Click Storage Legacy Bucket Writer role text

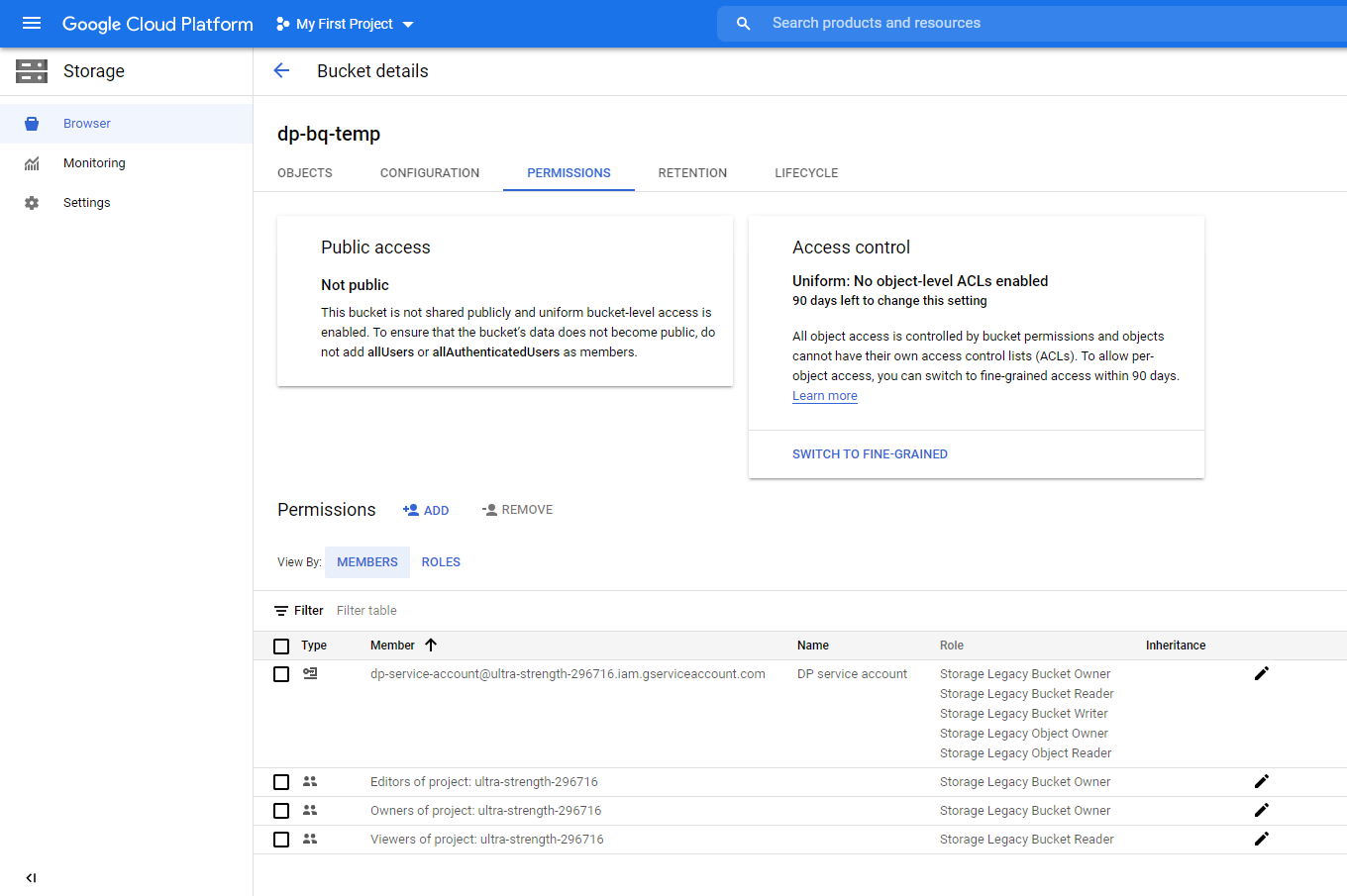1024,714
